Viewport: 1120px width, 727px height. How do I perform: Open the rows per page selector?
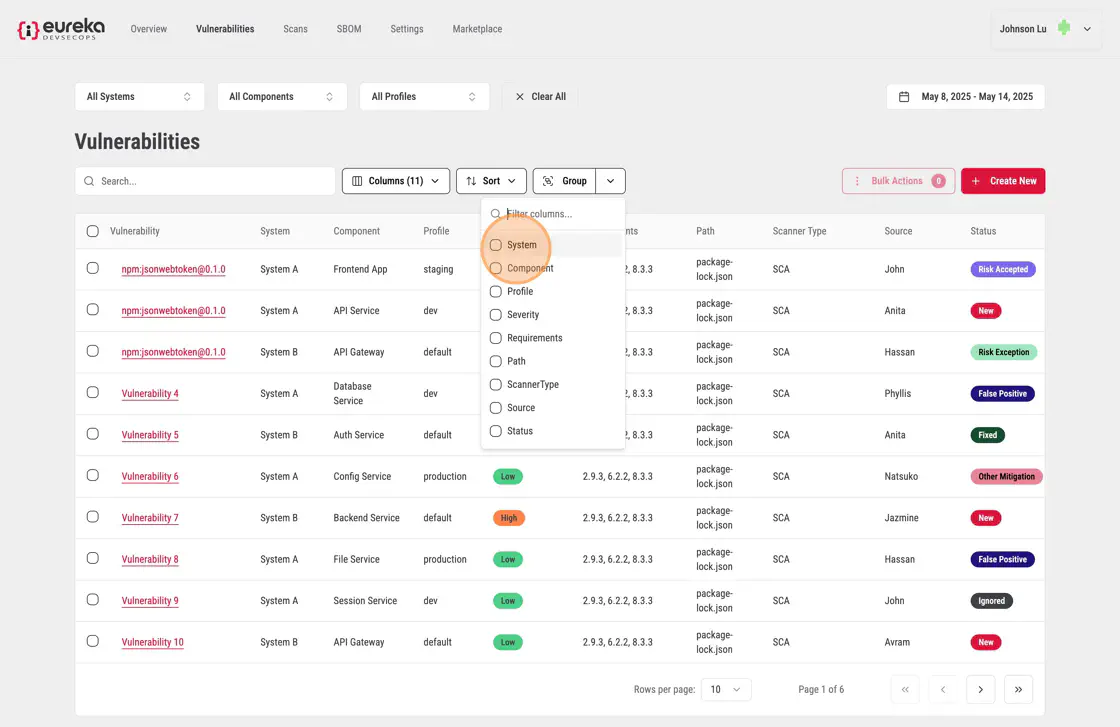726,689
